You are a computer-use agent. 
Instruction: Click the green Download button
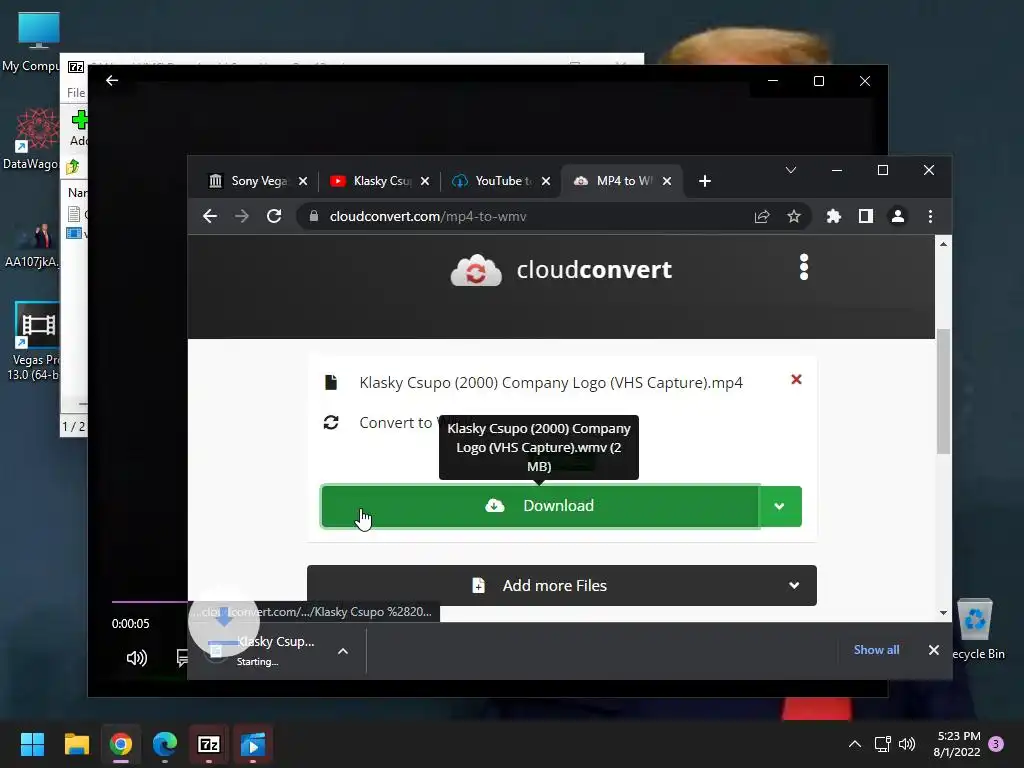539,506
